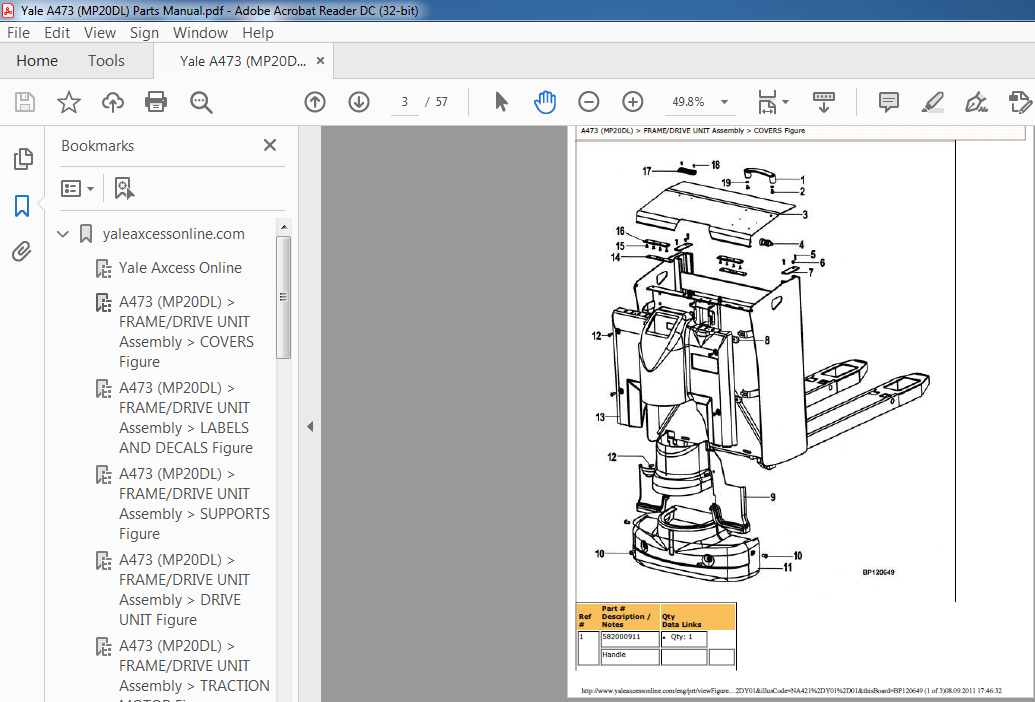The height and width of the screenshot is (702, 1035).
Task: Activate the Hand pan tool
Action: click(x=545, y=102)
